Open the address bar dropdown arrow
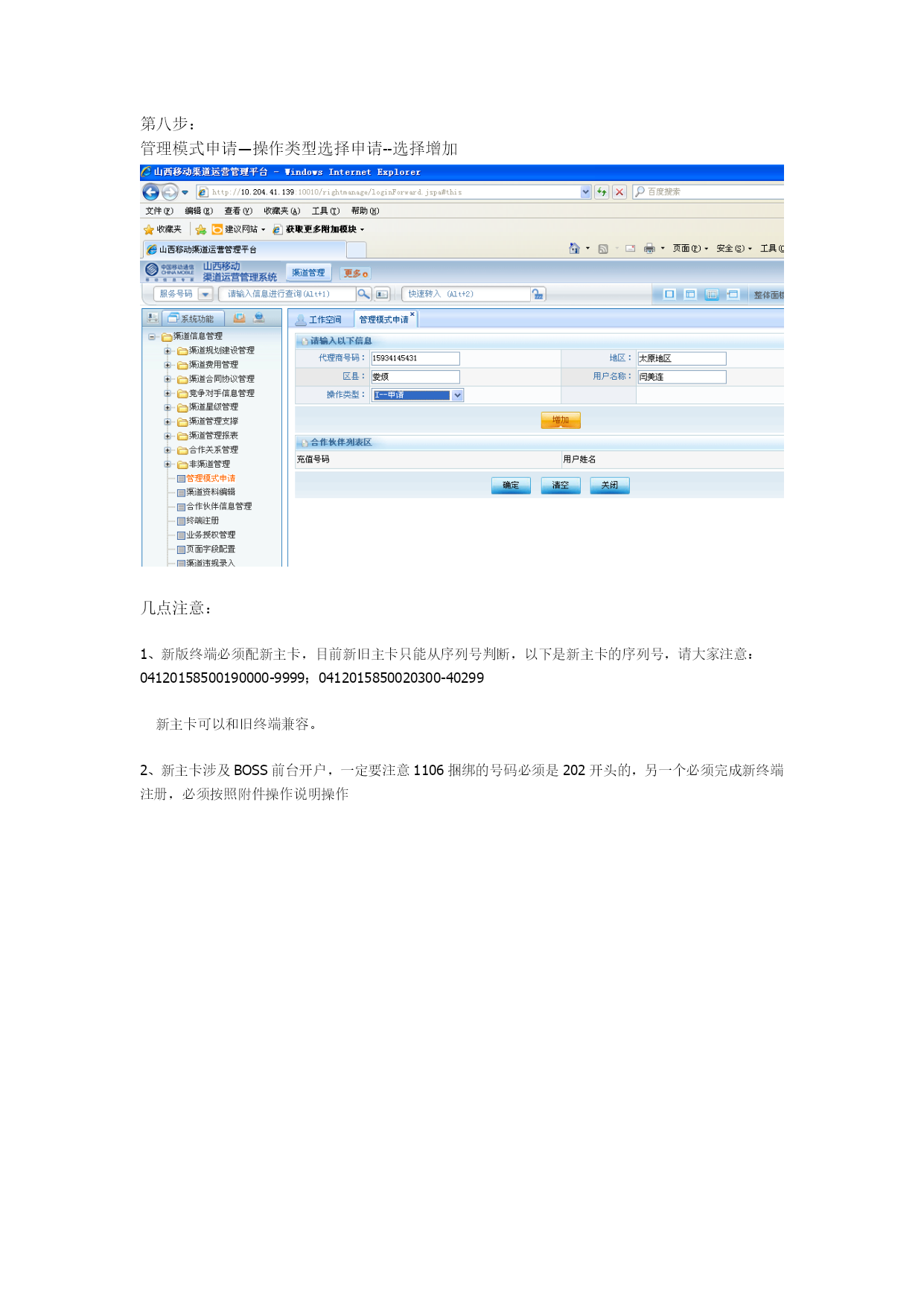 tap(586, 192)
